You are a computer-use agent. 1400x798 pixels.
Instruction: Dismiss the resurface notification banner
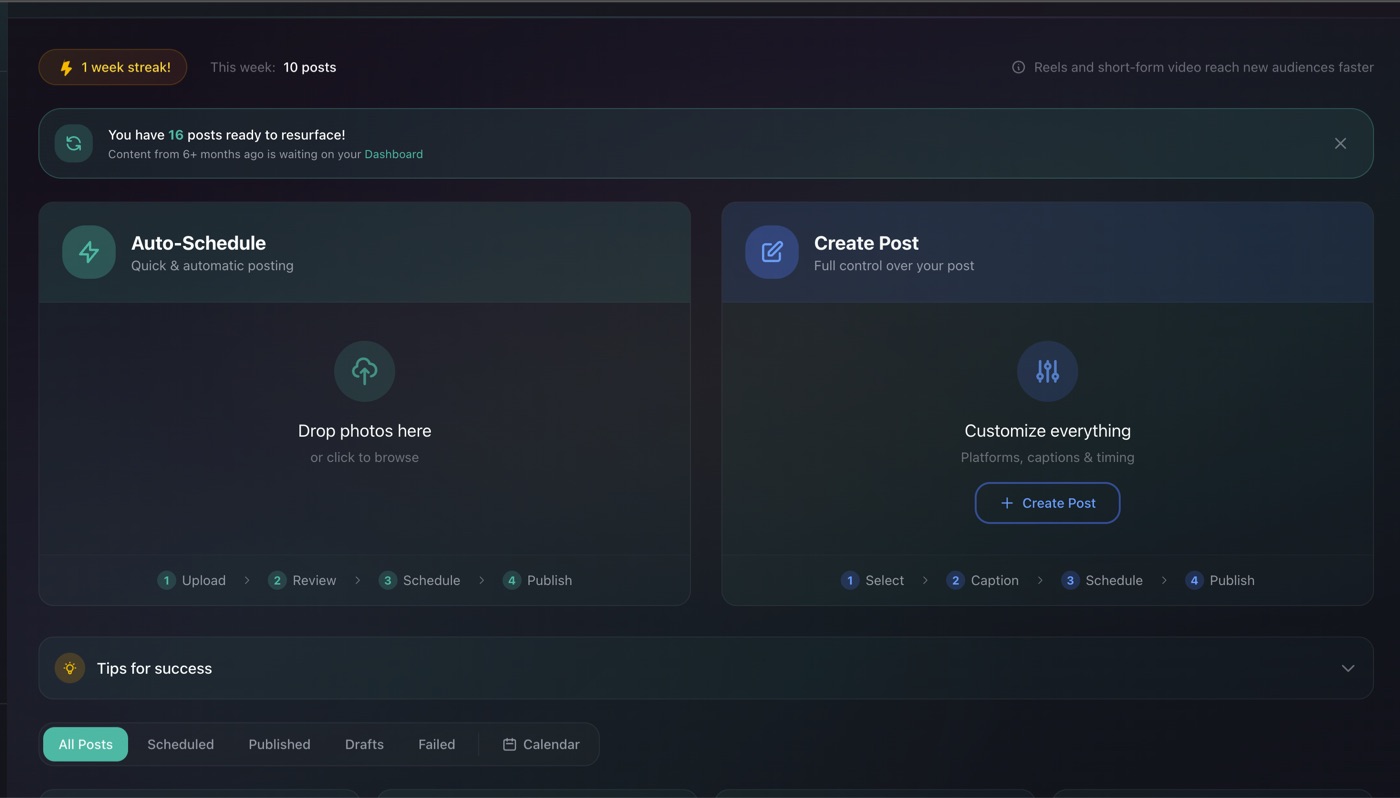click(x=1340, y=142)
